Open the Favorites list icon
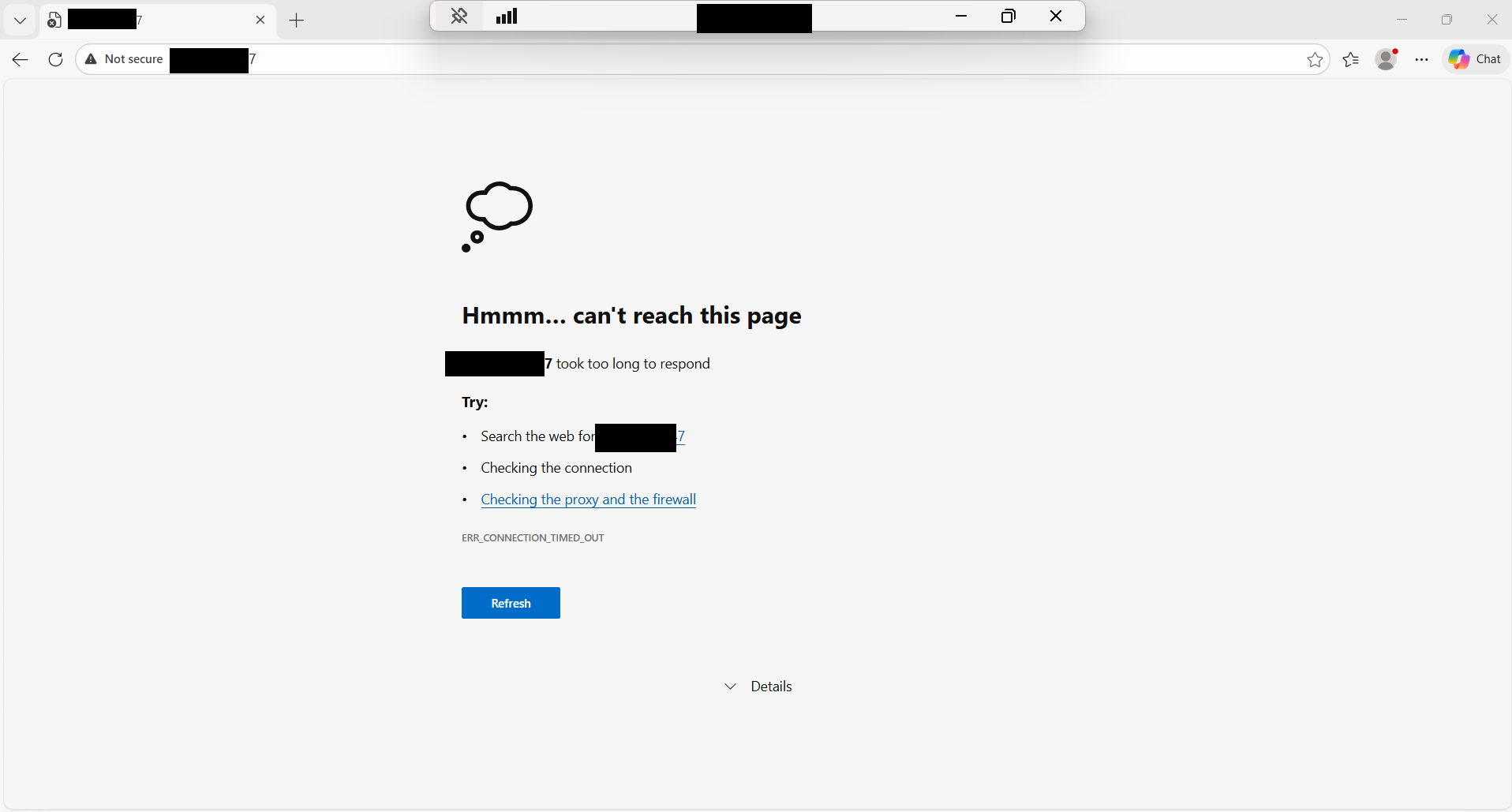The width and height of the screenshot is (1512, 812). click(1351, 59)
